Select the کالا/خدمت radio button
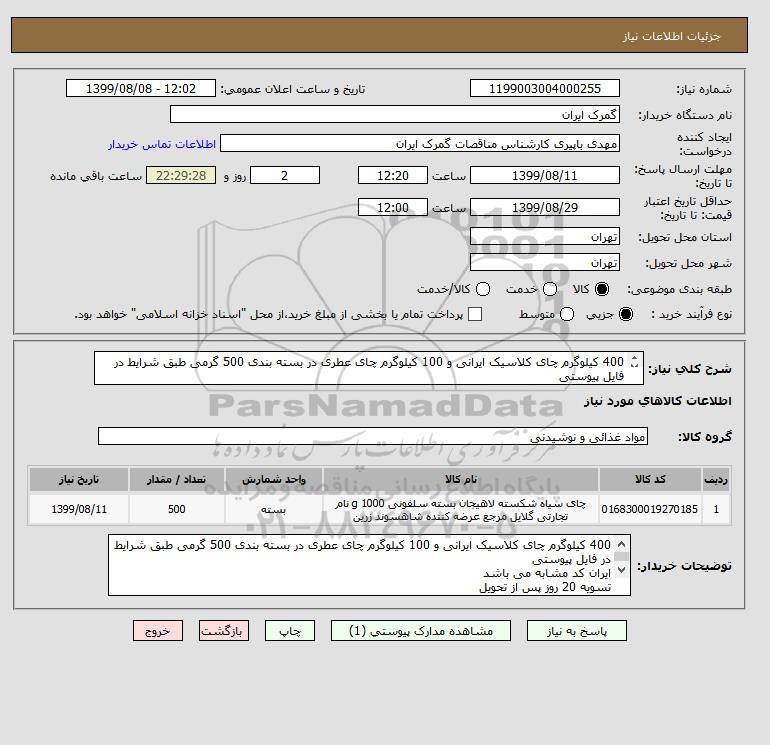 pos(483,289)
